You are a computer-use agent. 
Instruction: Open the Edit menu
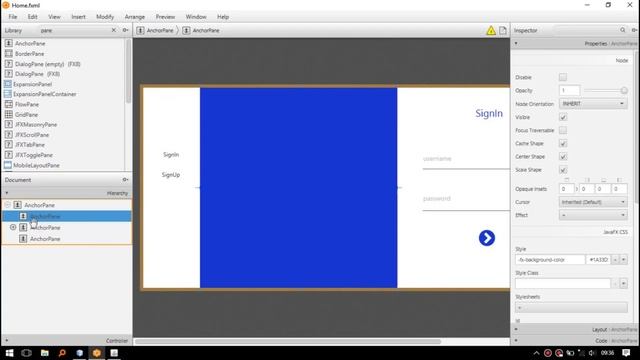point(33,17)
